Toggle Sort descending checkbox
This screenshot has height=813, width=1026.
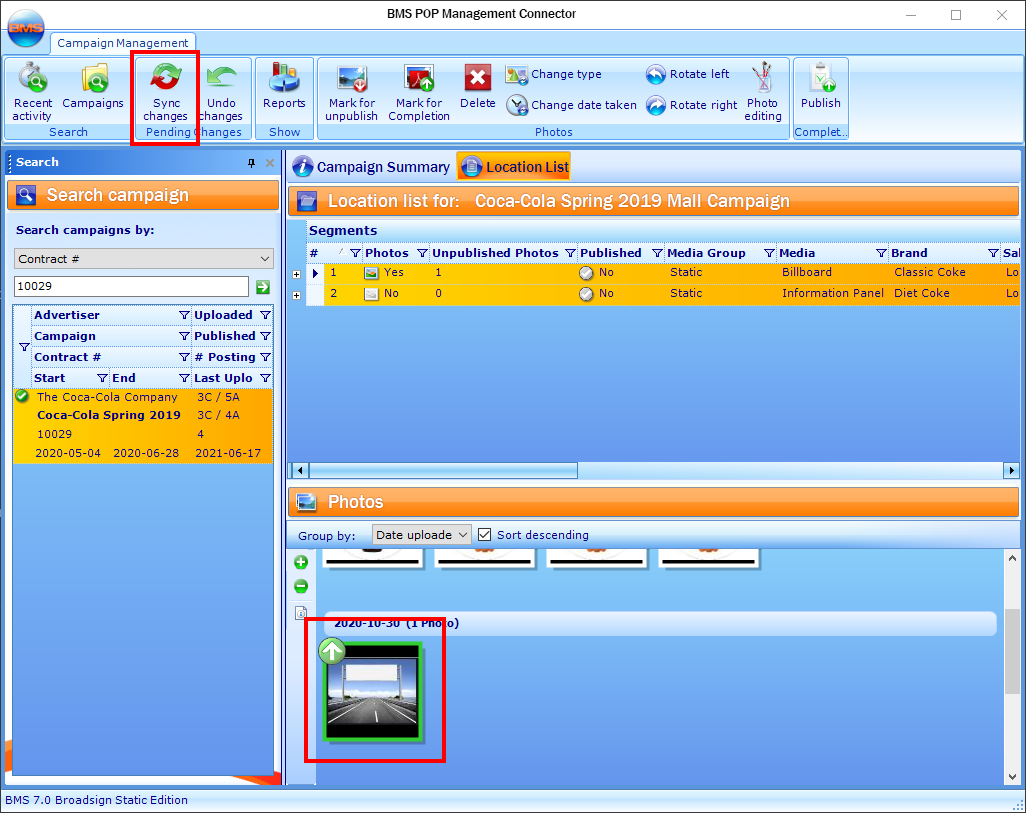point(484,535)
